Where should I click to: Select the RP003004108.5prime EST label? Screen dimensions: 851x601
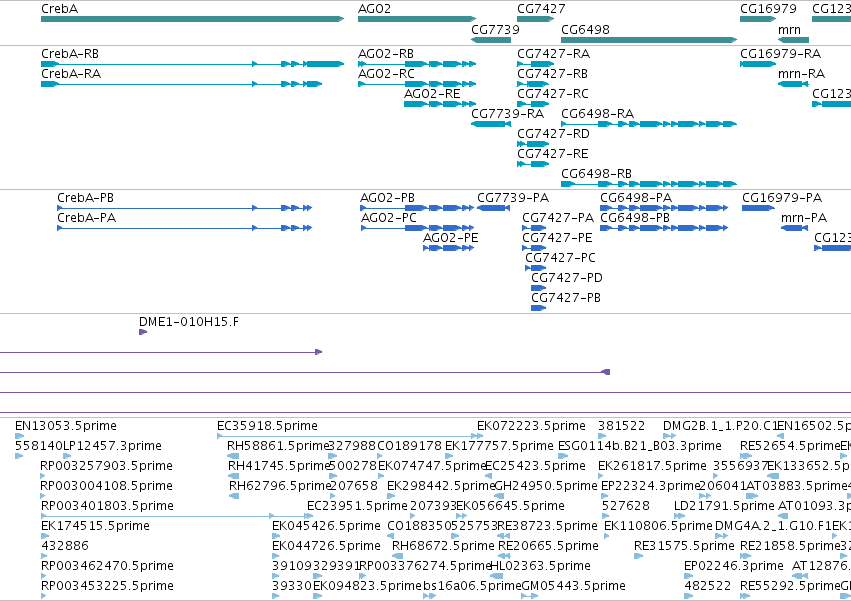[107, 486]
